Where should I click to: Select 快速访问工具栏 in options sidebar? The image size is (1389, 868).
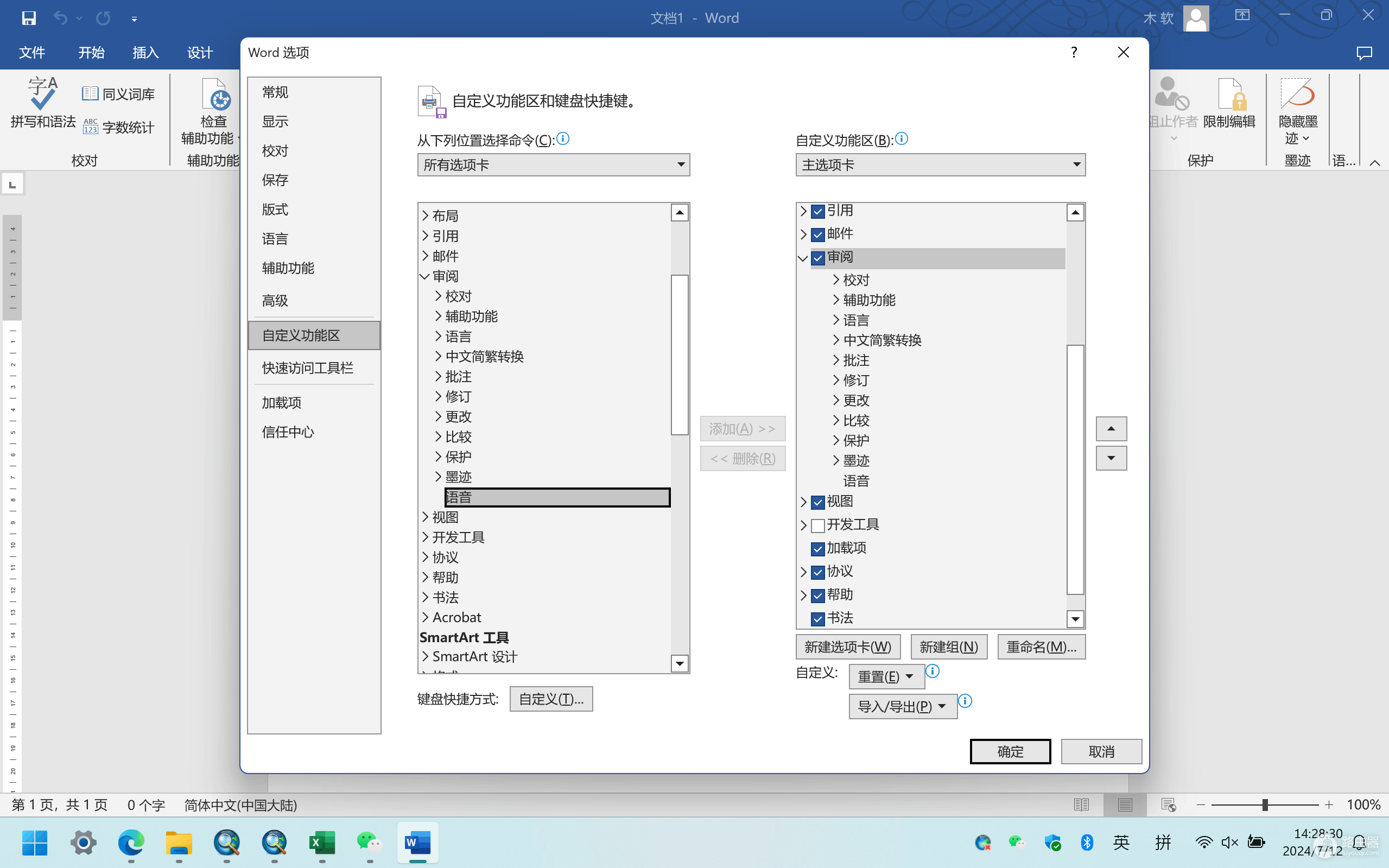(314, 368)
